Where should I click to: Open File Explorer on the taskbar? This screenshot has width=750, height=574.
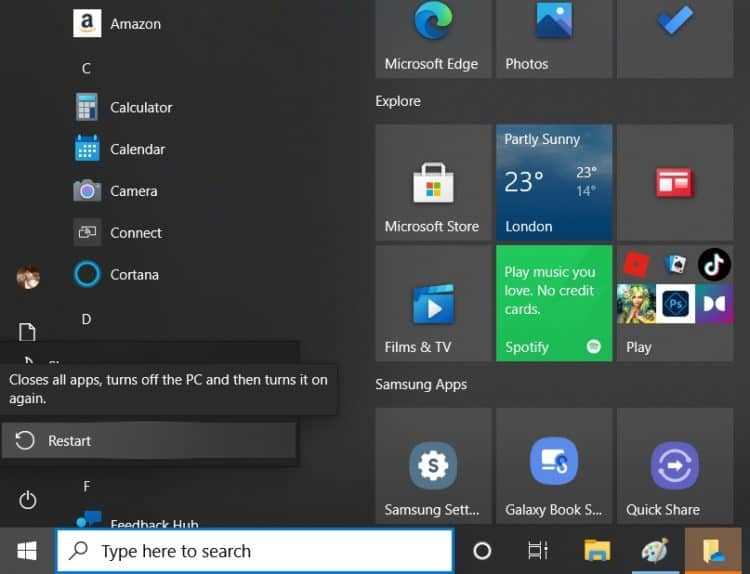597,551
